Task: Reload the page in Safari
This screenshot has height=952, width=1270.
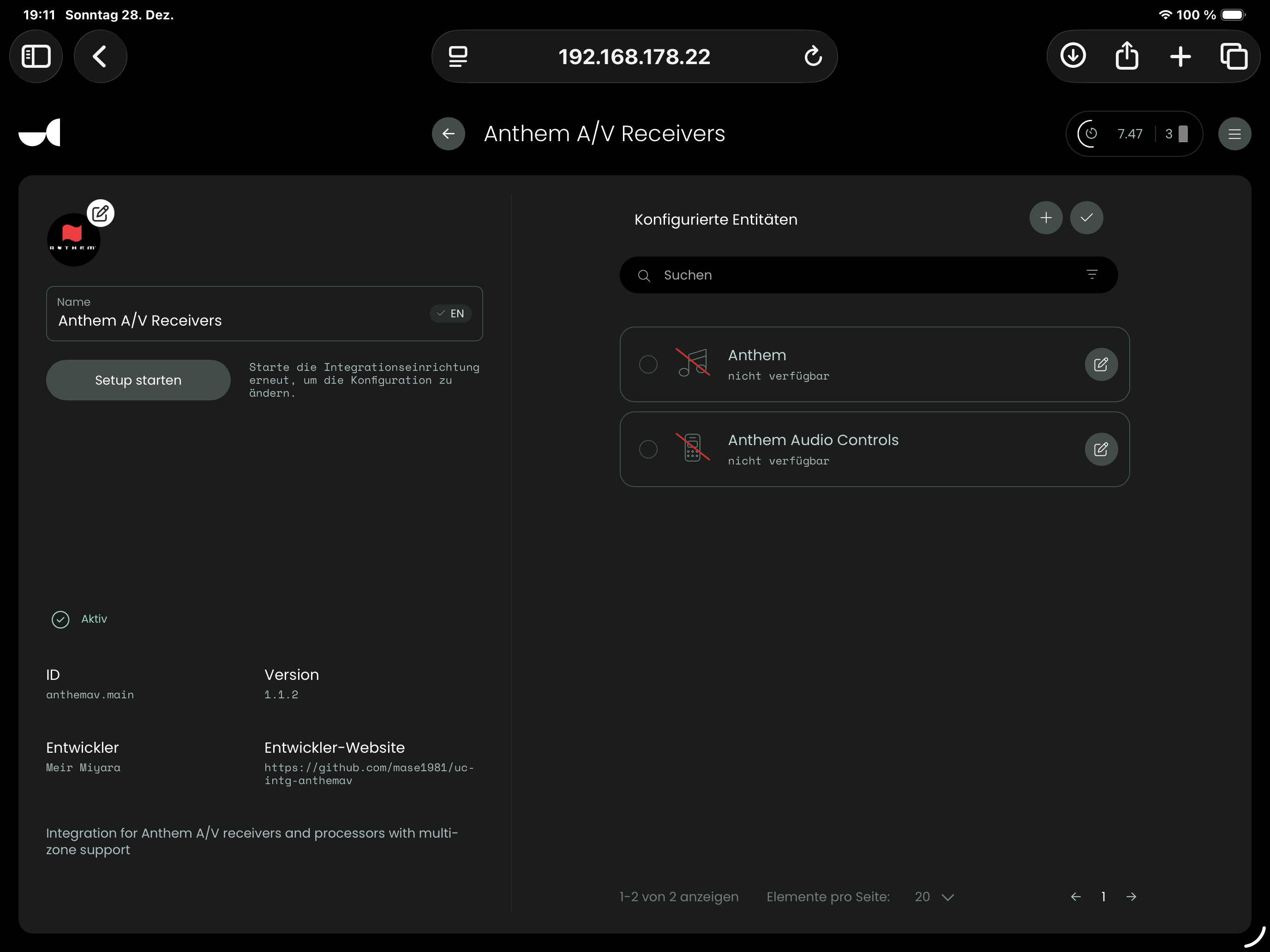Action: pyautogui.click(x=813, y=56)
